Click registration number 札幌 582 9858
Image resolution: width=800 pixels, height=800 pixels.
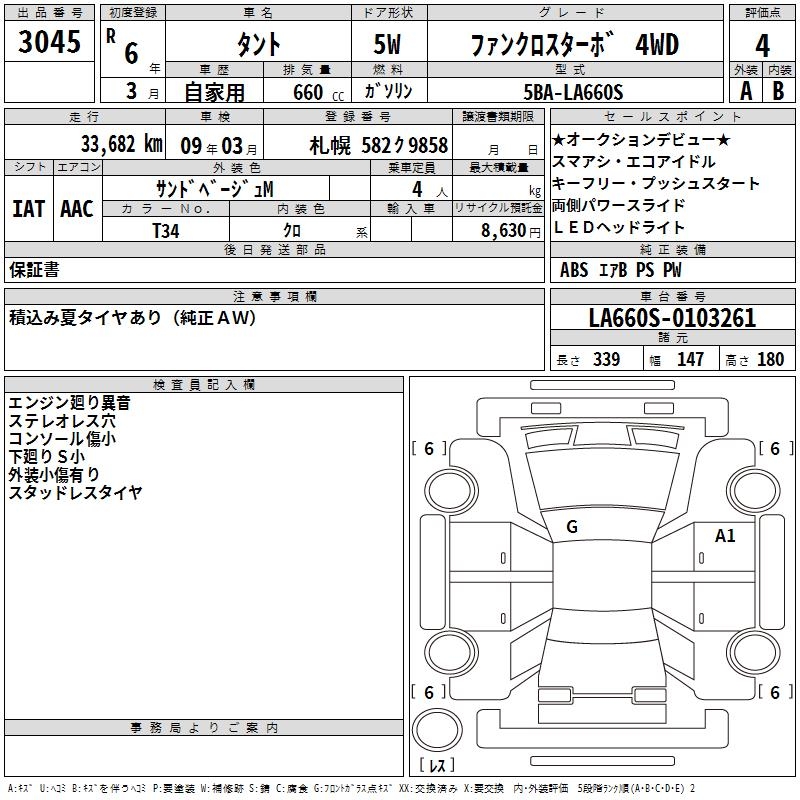(379, 146)
